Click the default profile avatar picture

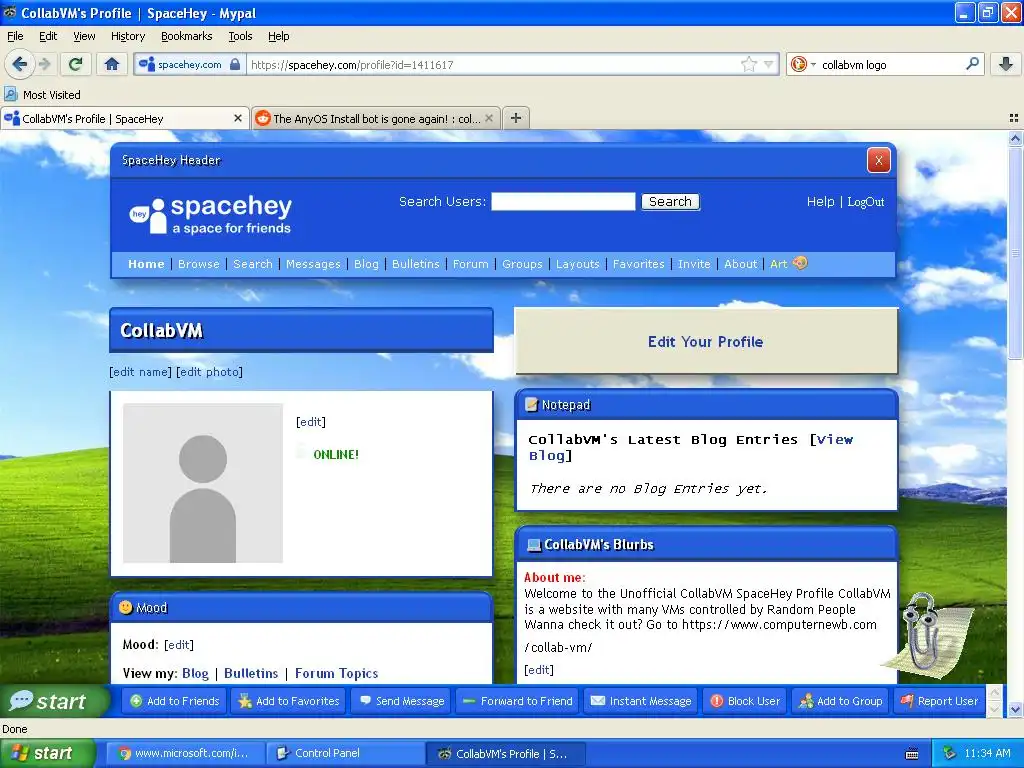point(203,483)
